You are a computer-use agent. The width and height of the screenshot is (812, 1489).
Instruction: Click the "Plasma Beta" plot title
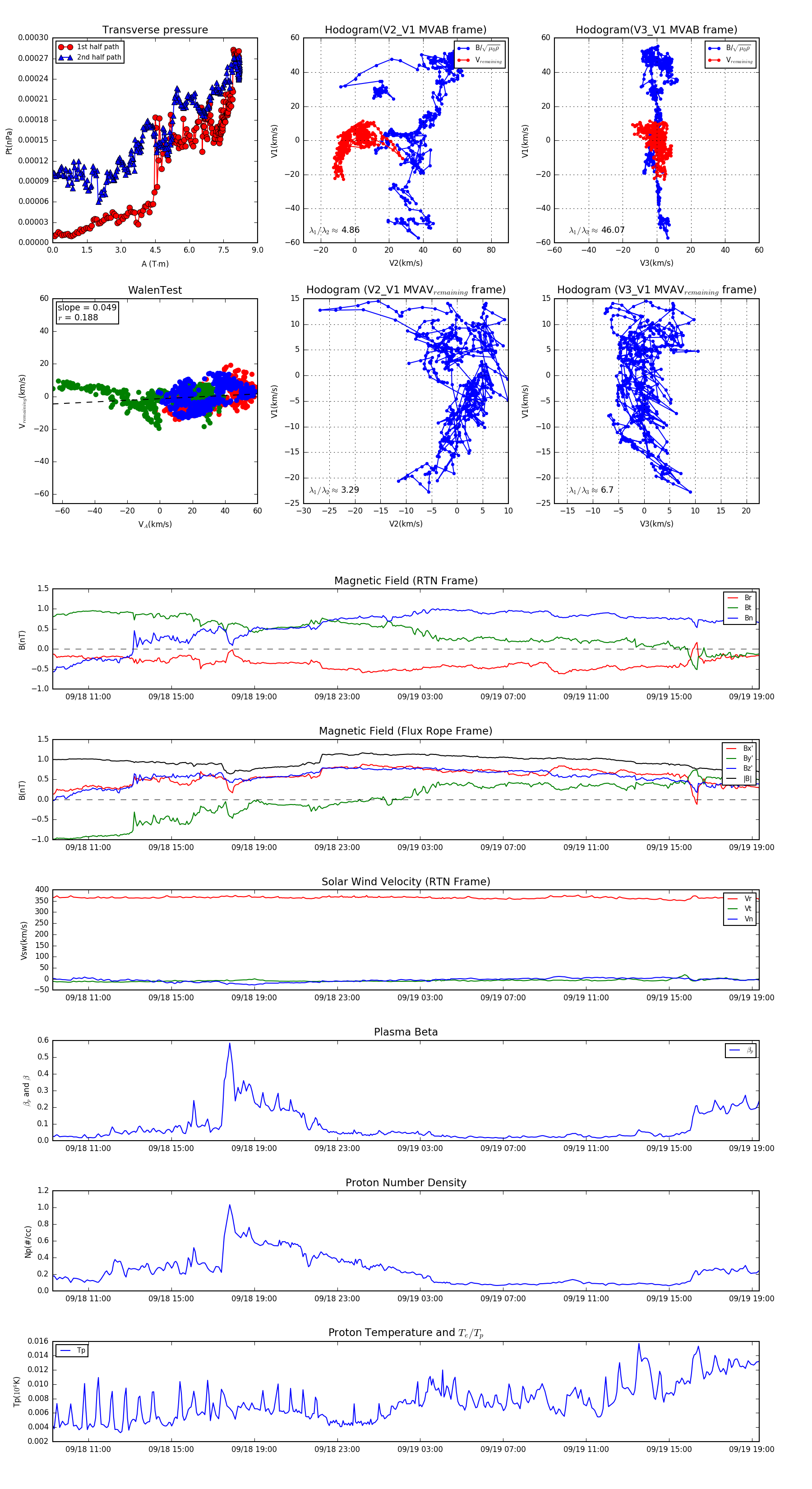click(406, 1032)
